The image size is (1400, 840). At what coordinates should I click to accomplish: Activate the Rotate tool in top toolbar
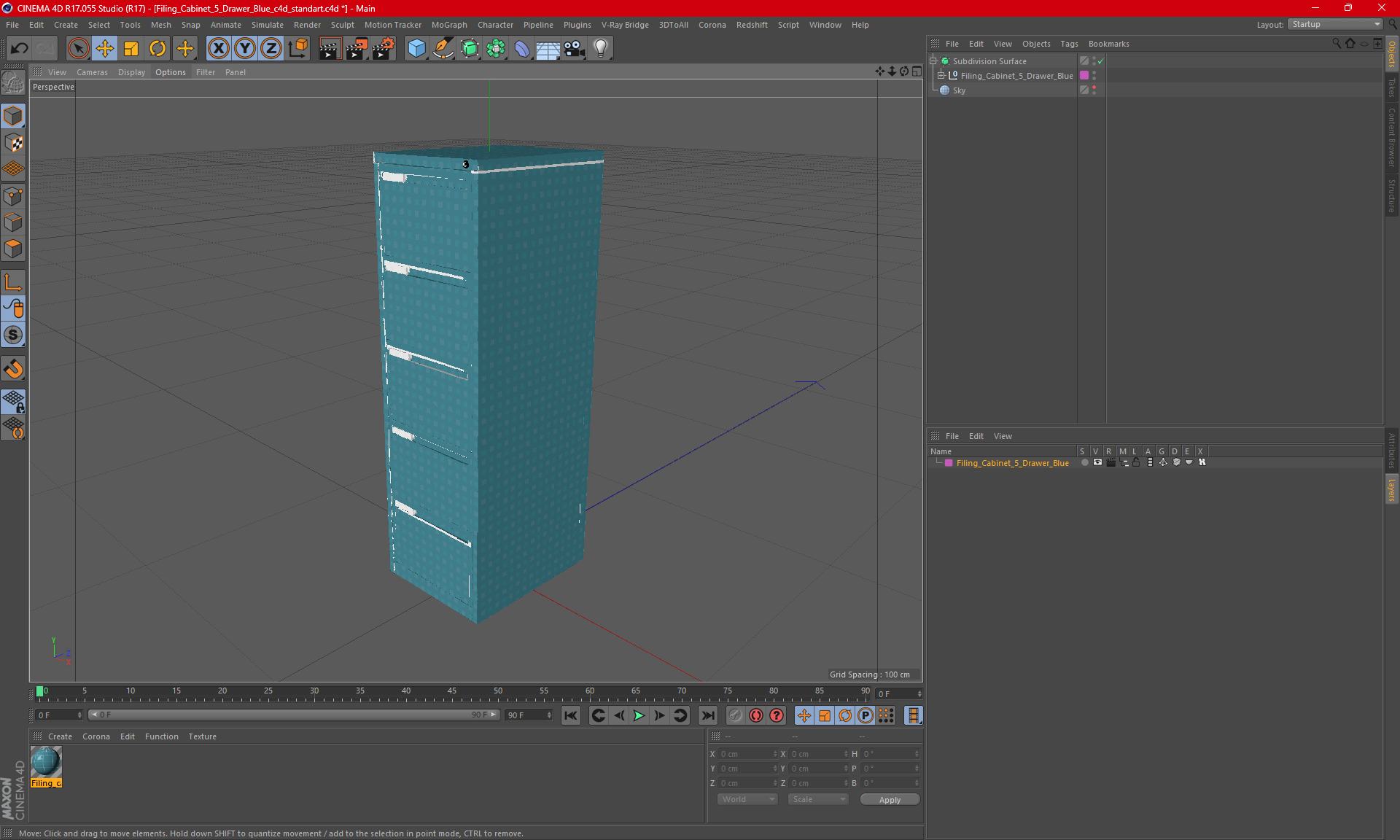[157, 48]
